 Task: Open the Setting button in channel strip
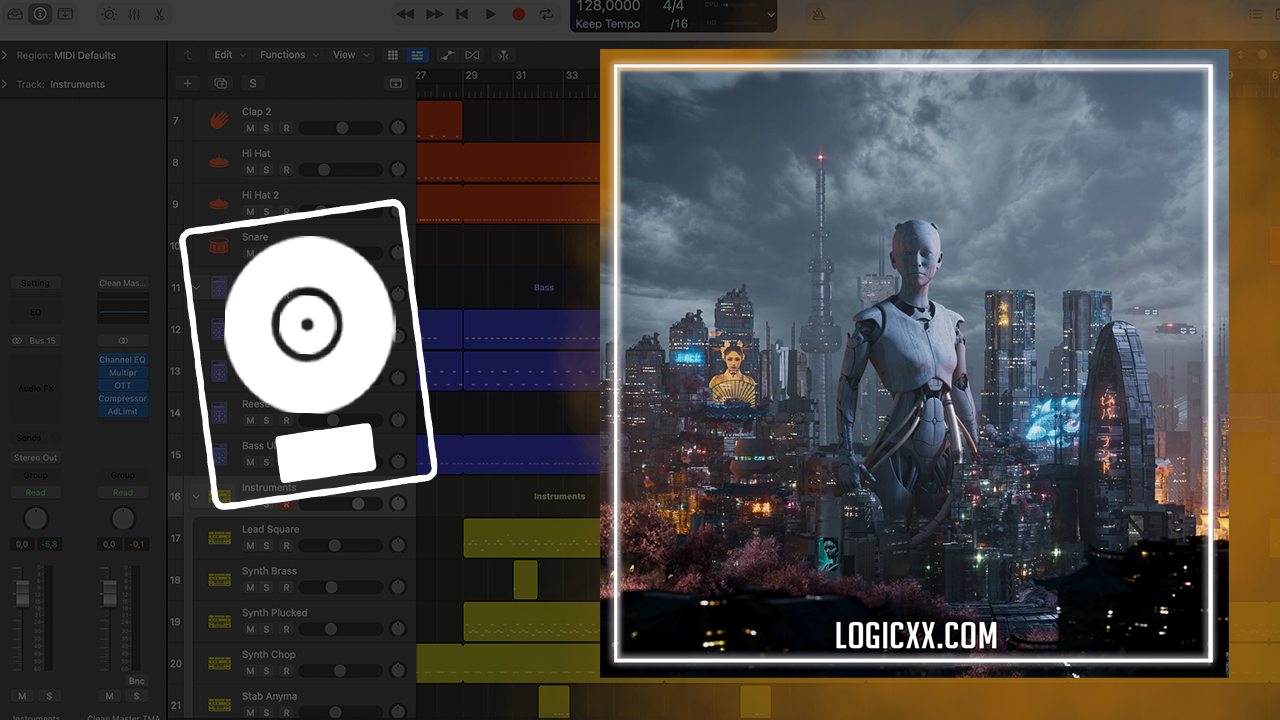pos(35,283)
